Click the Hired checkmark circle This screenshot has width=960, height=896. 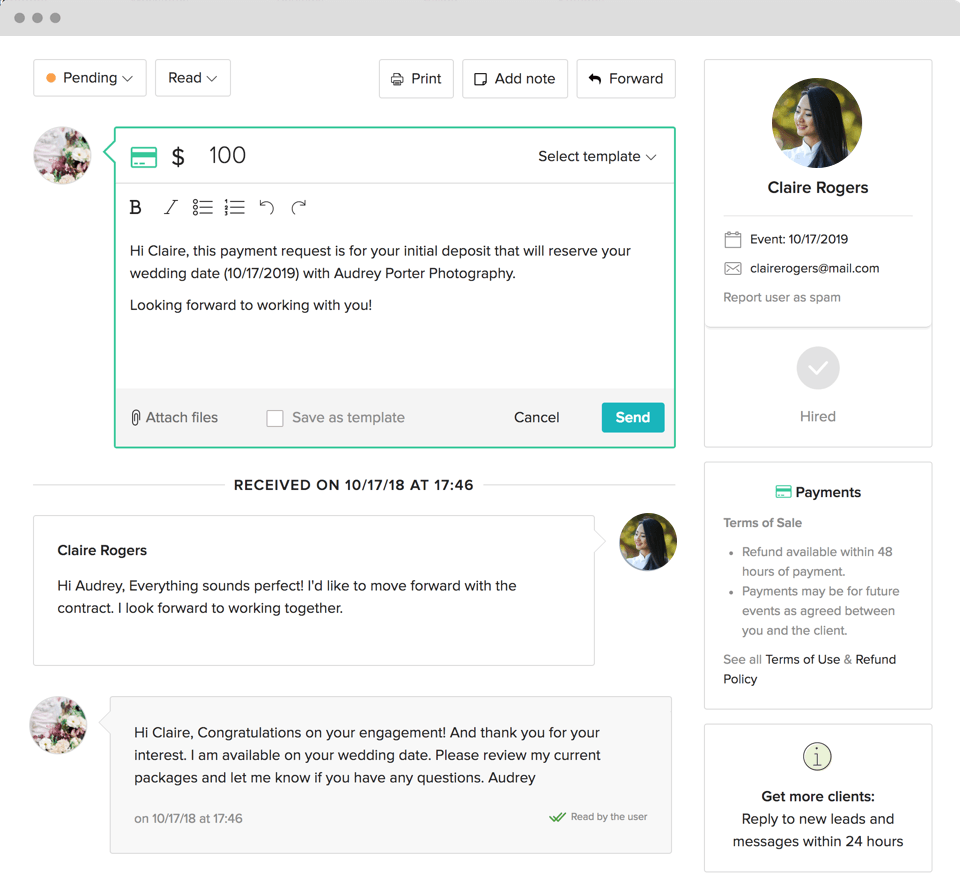click(817, 368)
